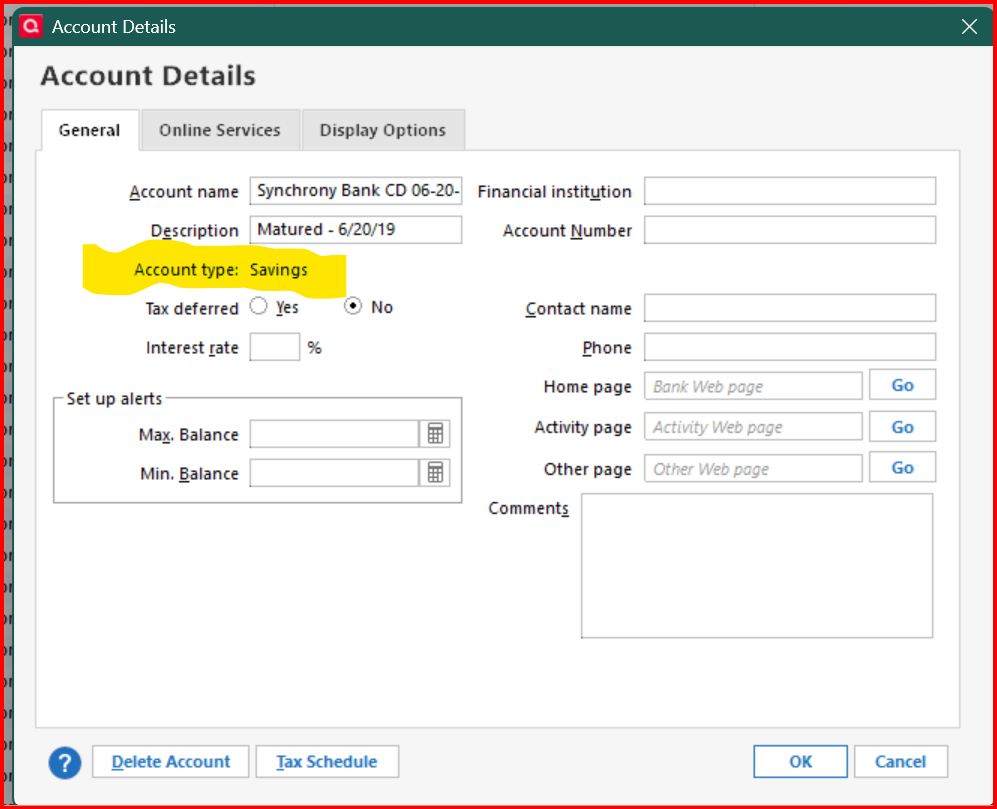This screenshot has width=997, height=809.
Task: Click the Interest rate input box
Action: (x=275, y=347)
